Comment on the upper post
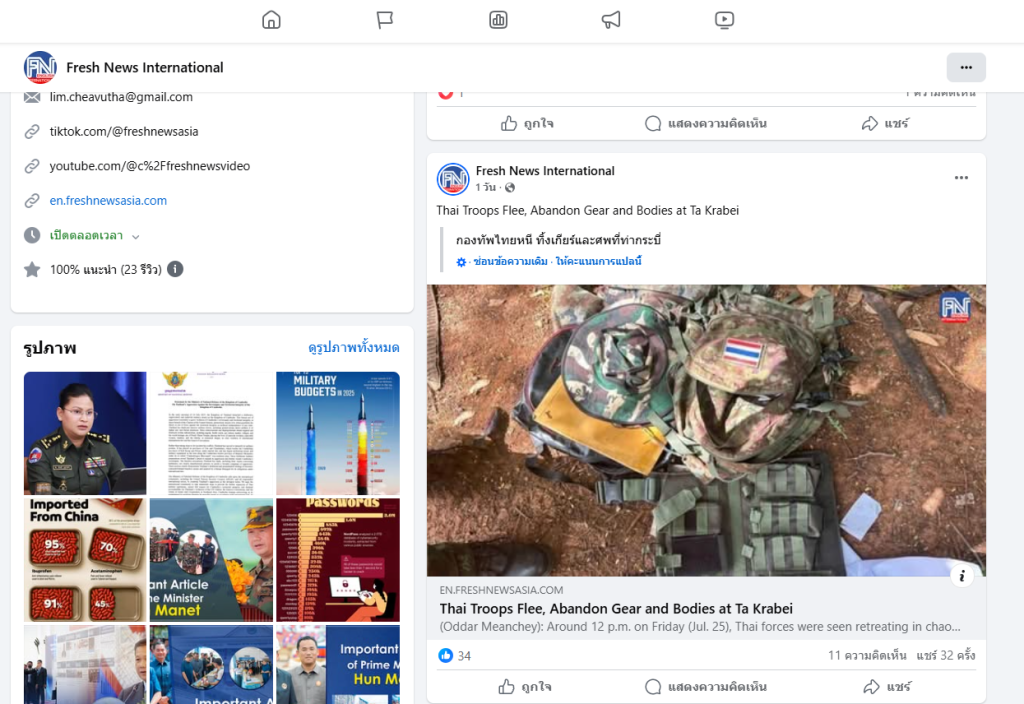The height and width of the screenshot is (704, 1024). [705, 123]
